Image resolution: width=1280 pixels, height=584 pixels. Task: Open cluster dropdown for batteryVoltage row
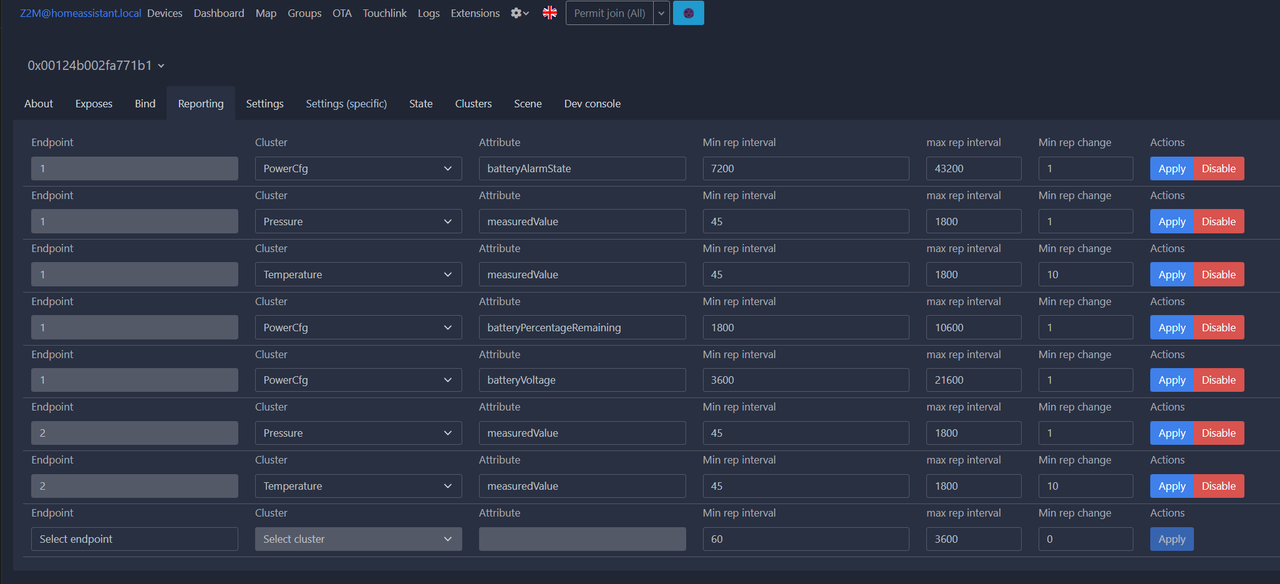(358, 380)
